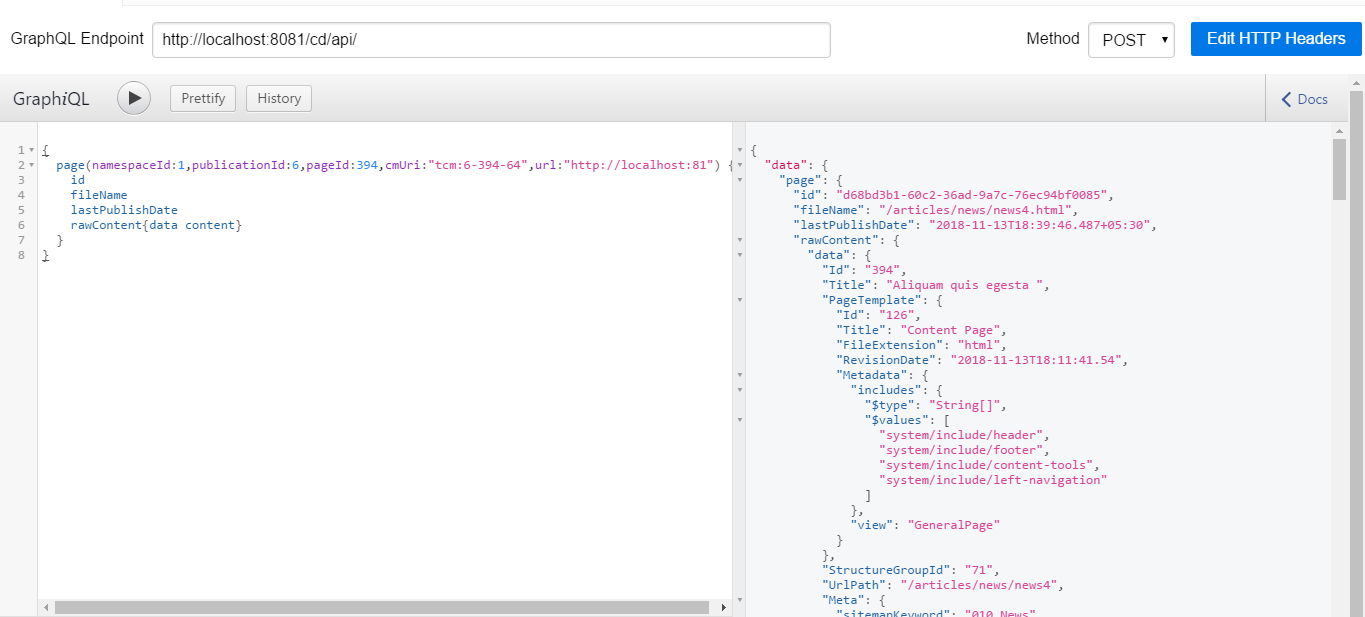The image size is (1365, 617).
Task: Collapse the "includes" metadata object
Action: tap(738, 390)
